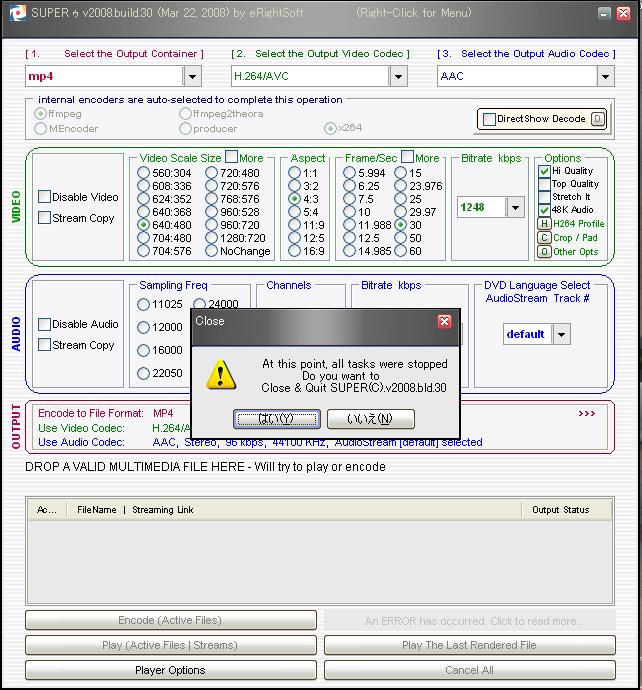Check Video Scale Size More box
The width and height of the screenshot is (642, 690).
click(x=231, y=156)
